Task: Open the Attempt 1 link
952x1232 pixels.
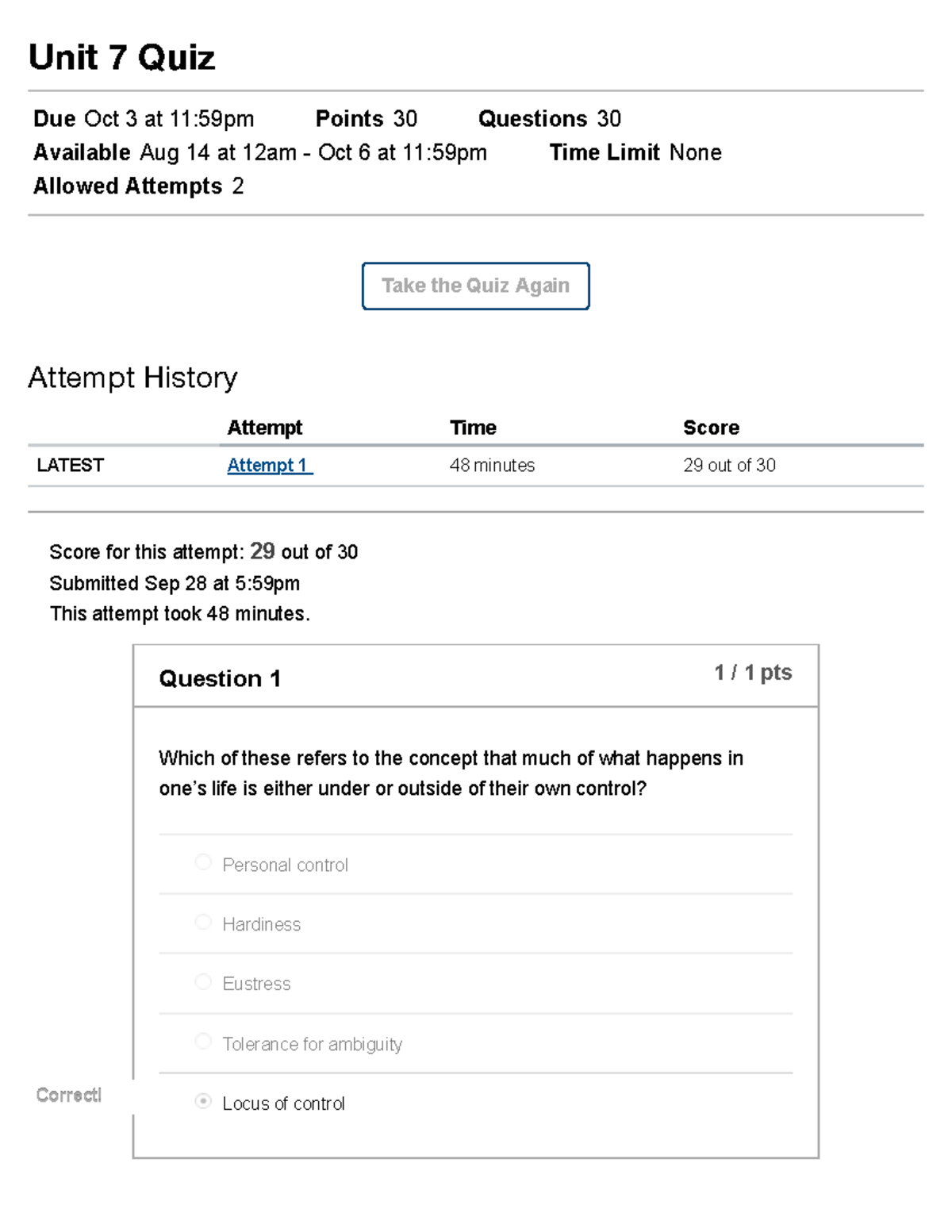Action: 267,466
